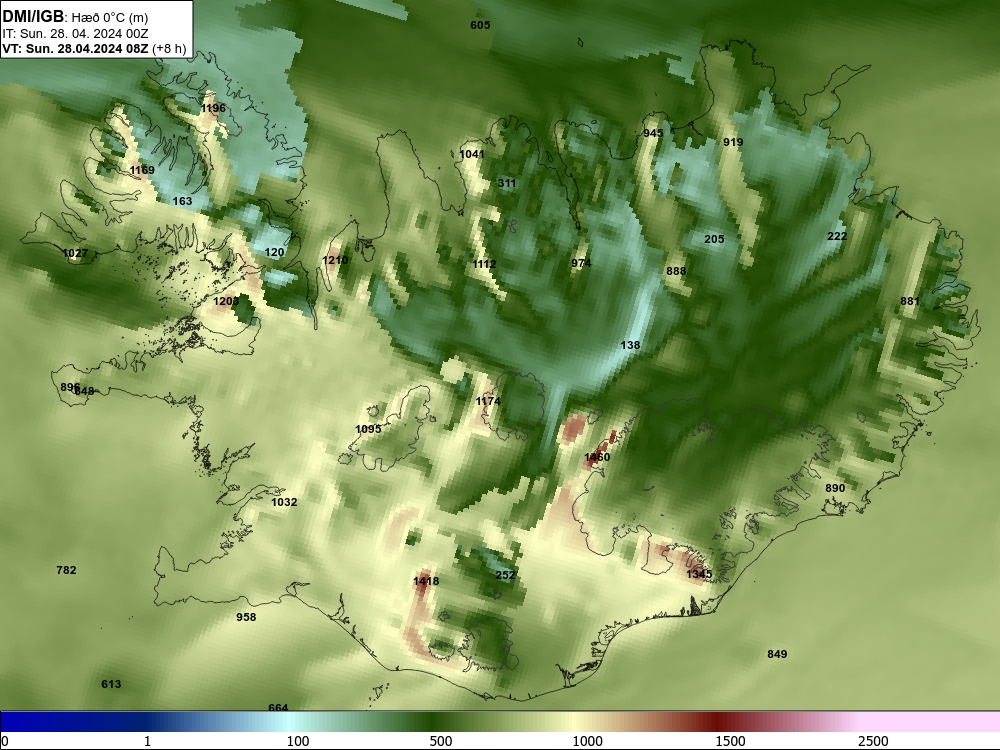Click the IT: Sun. 28. 04. 2024 00Z line
This screenshot has width=1000, height=750.
pos(75,34)
